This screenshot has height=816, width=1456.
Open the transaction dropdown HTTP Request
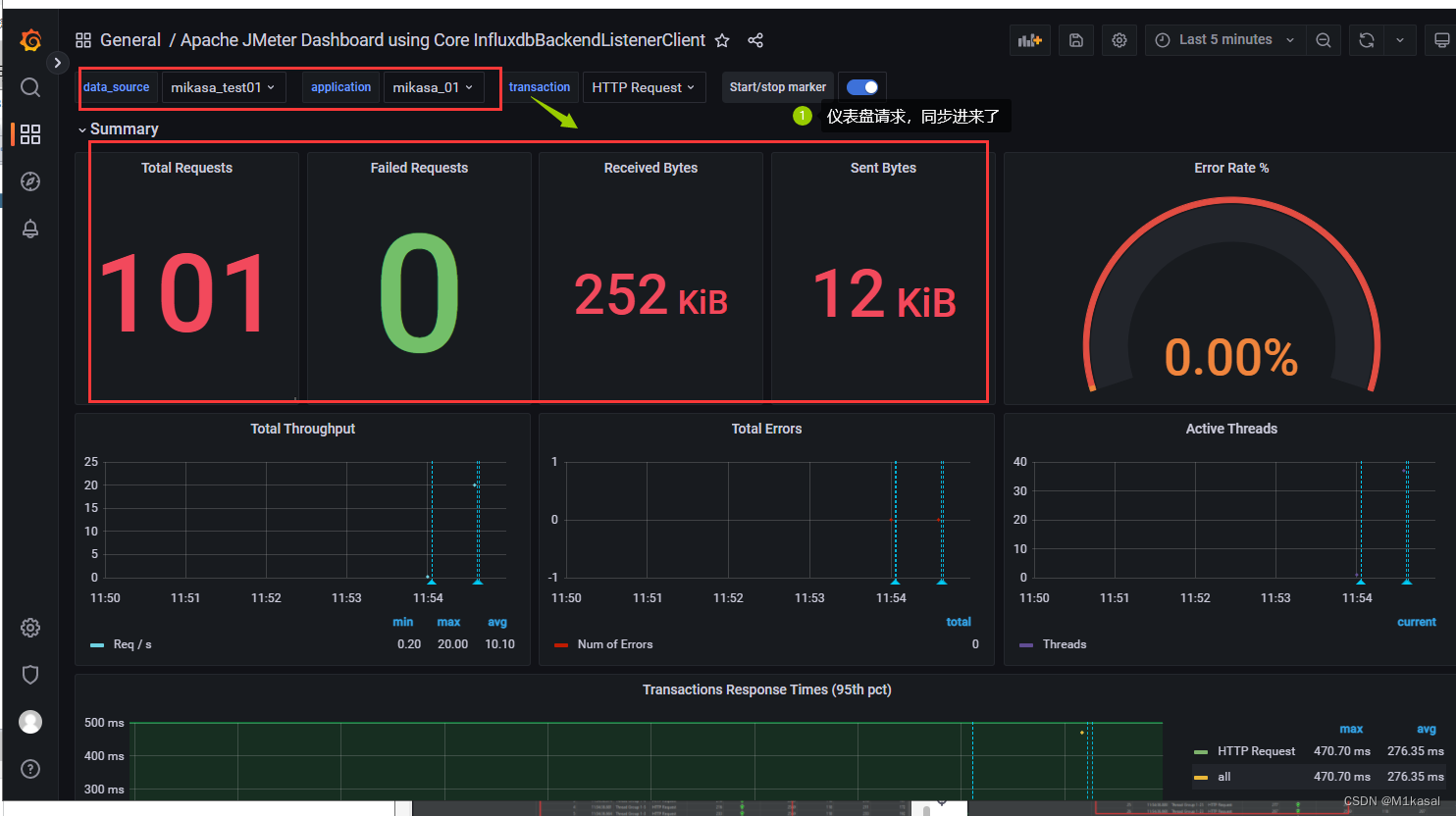tap(644, 87)
